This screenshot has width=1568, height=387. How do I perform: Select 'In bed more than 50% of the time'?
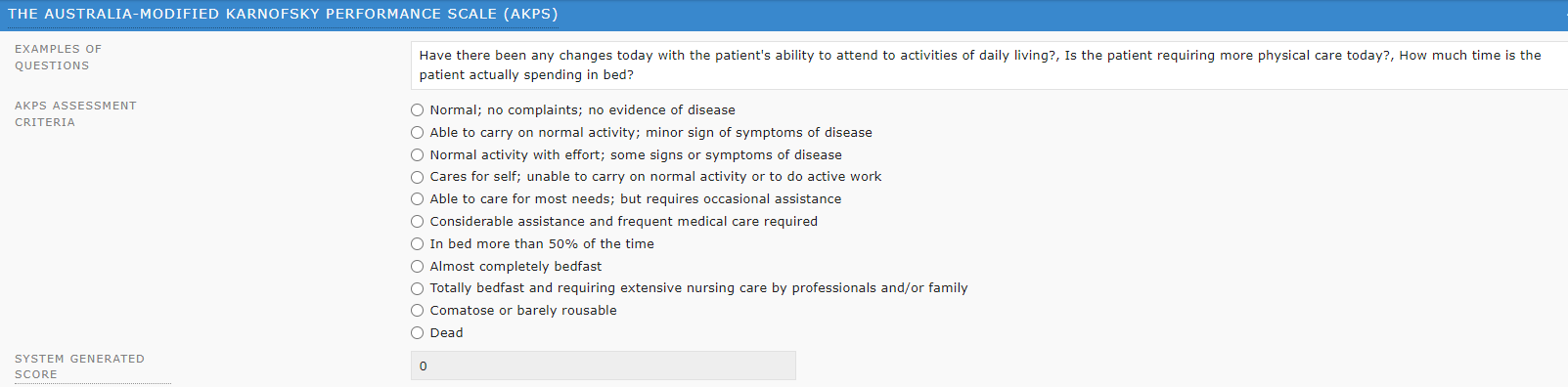coord(418,244)
